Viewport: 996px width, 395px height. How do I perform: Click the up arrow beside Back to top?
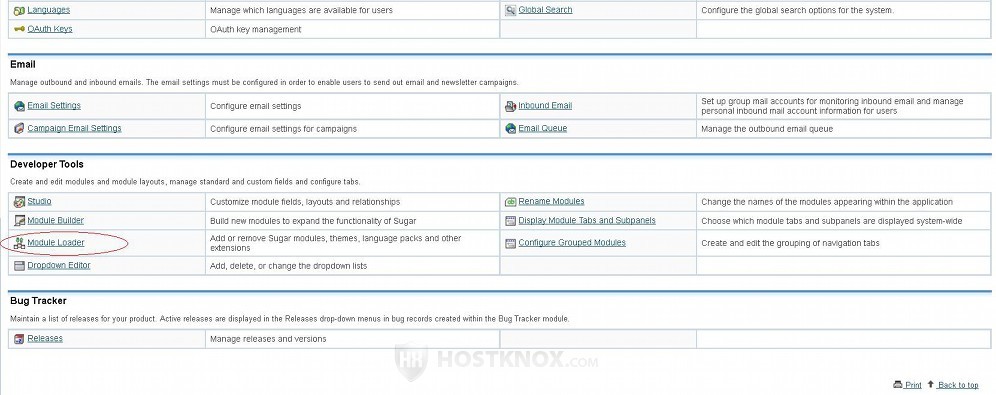[931, 384]
